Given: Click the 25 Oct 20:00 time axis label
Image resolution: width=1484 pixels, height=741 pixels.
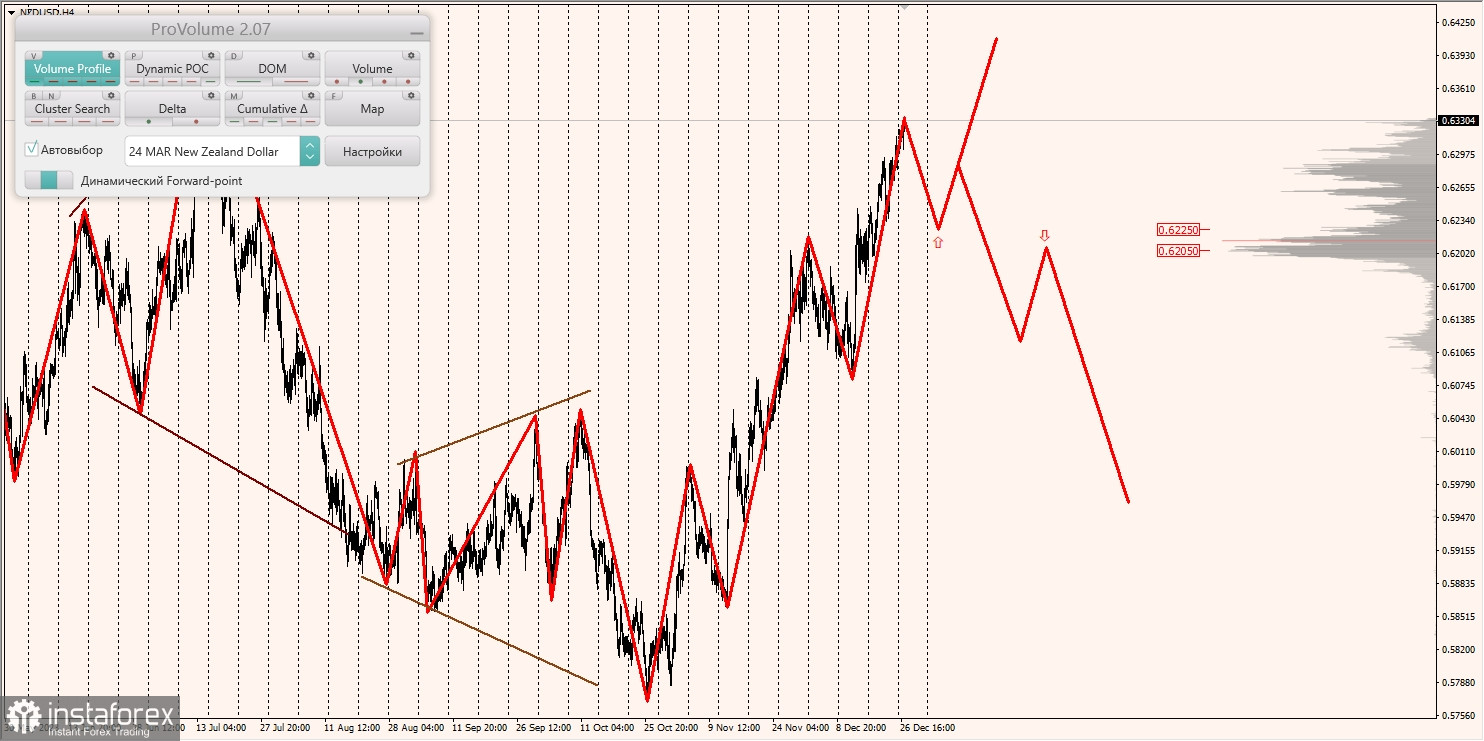Looking at the screenshot, I should (670, 727).
